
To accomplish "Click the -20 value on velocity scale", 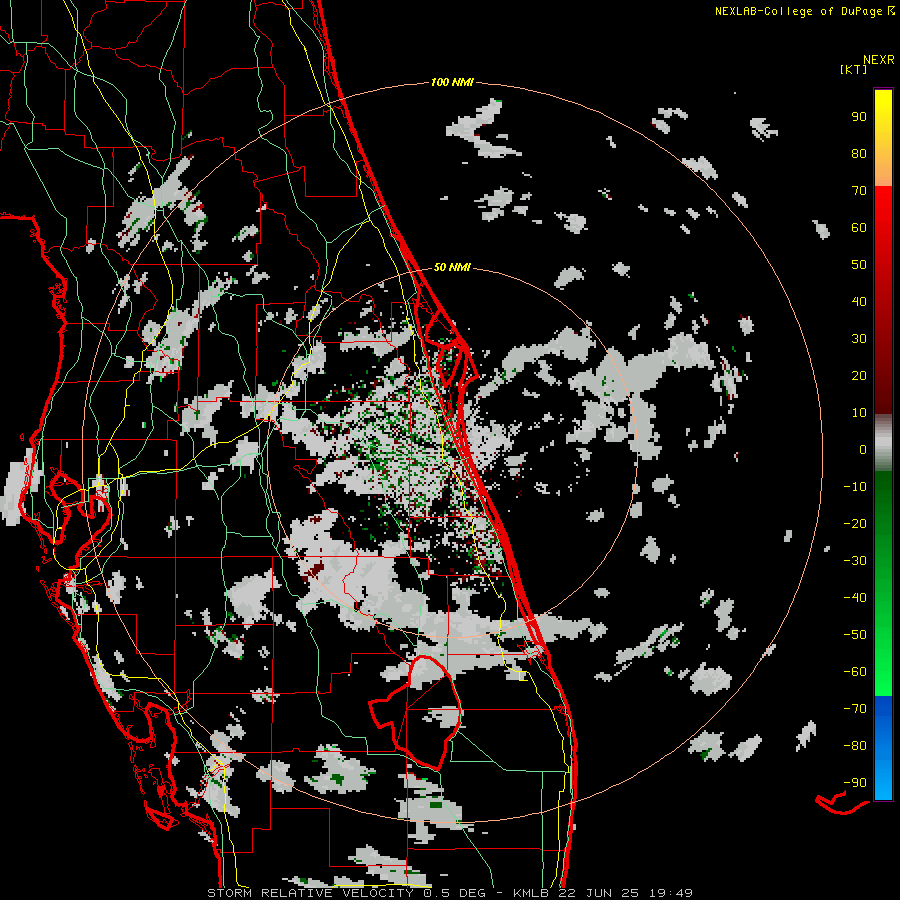I will [855, 523].
